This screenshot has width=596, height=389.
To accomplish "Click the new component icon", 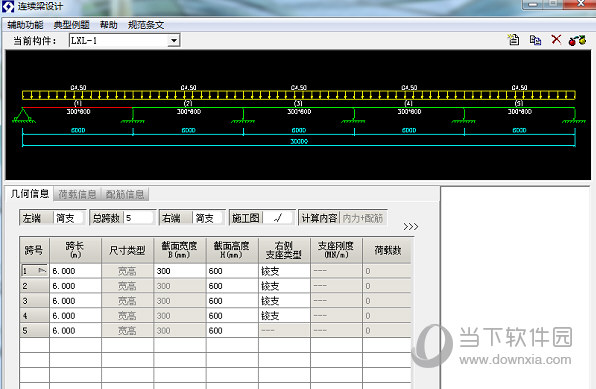I will click(514, 40).
